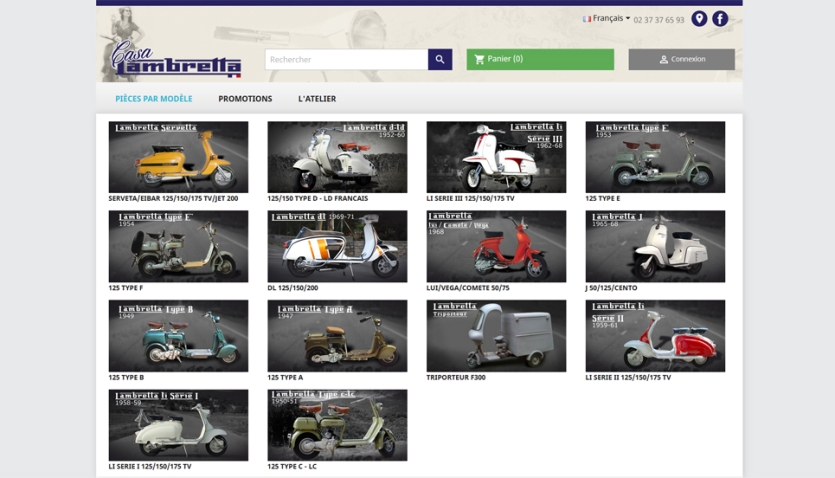Select the Type E 1953 scooter thumbnail
835x478 pixels.
coord(655,157)
